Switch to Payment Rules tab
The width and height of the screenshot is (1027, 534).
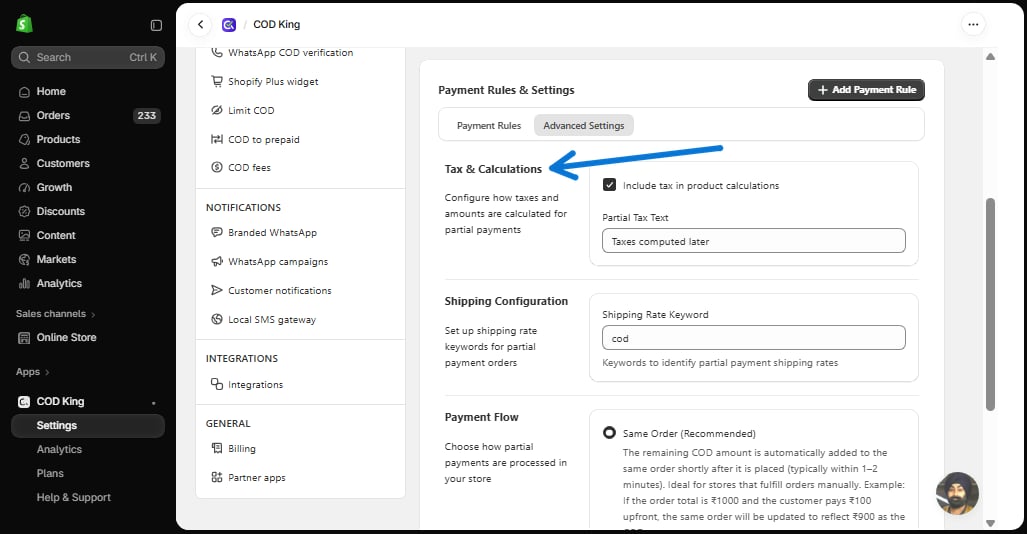click(489, 125)
